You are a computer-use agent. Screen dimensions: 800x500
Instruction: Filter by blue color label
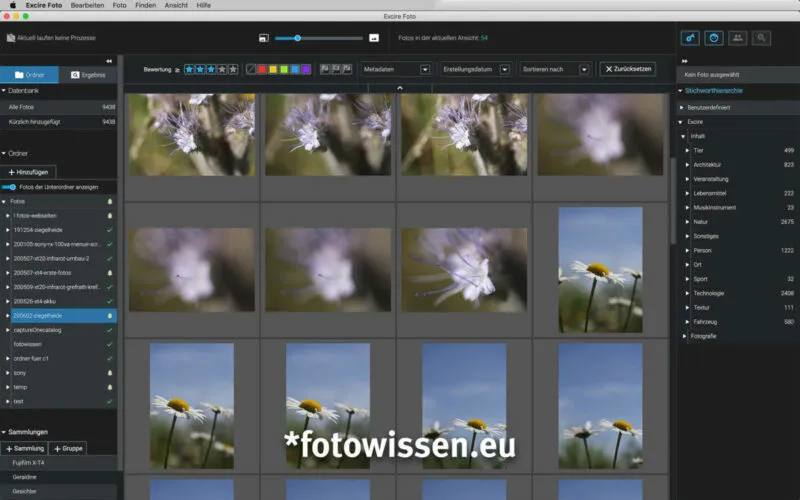tap(295, 69)
